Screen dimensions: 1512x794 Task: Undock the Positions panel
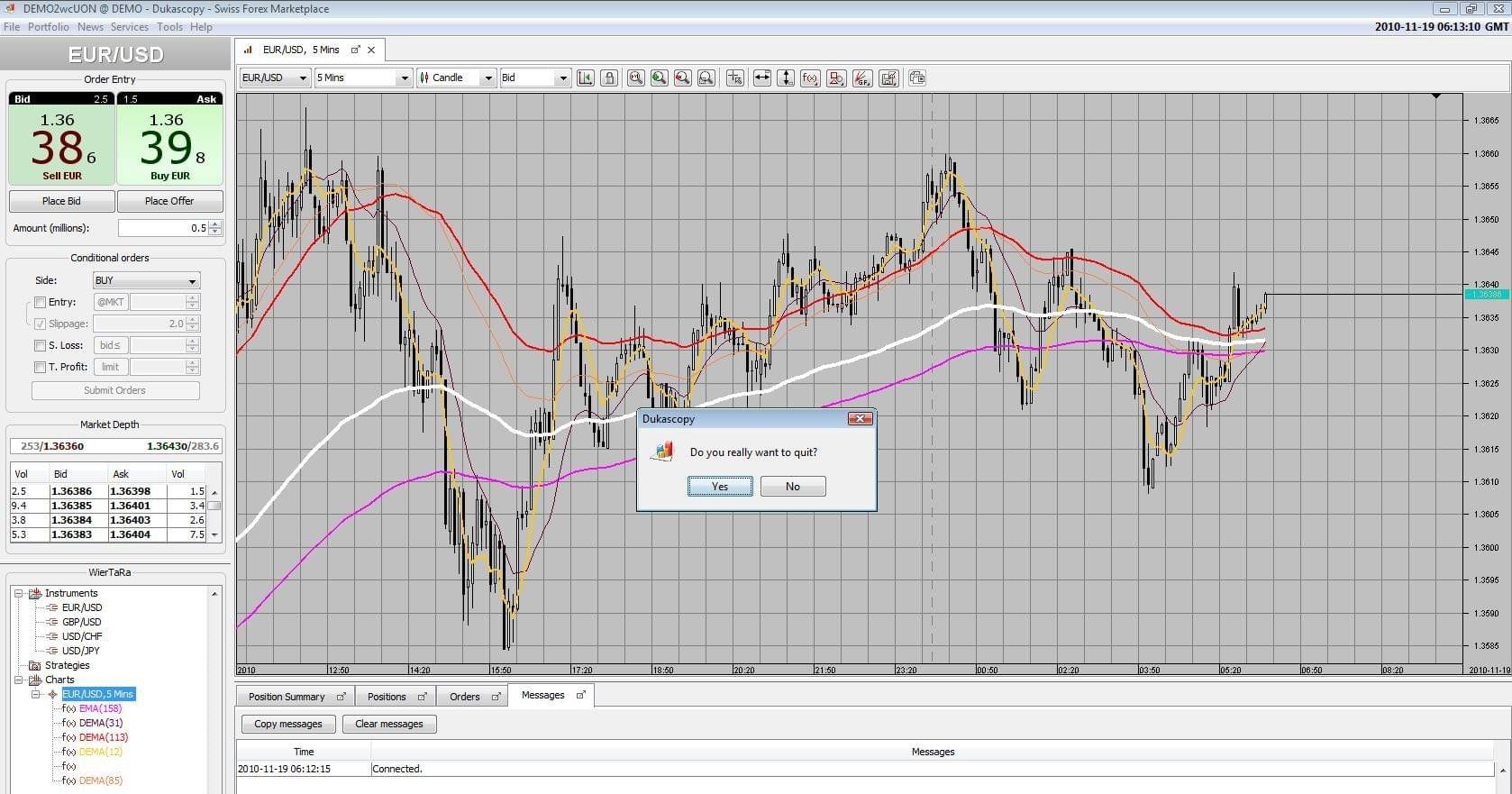[422, 697]
